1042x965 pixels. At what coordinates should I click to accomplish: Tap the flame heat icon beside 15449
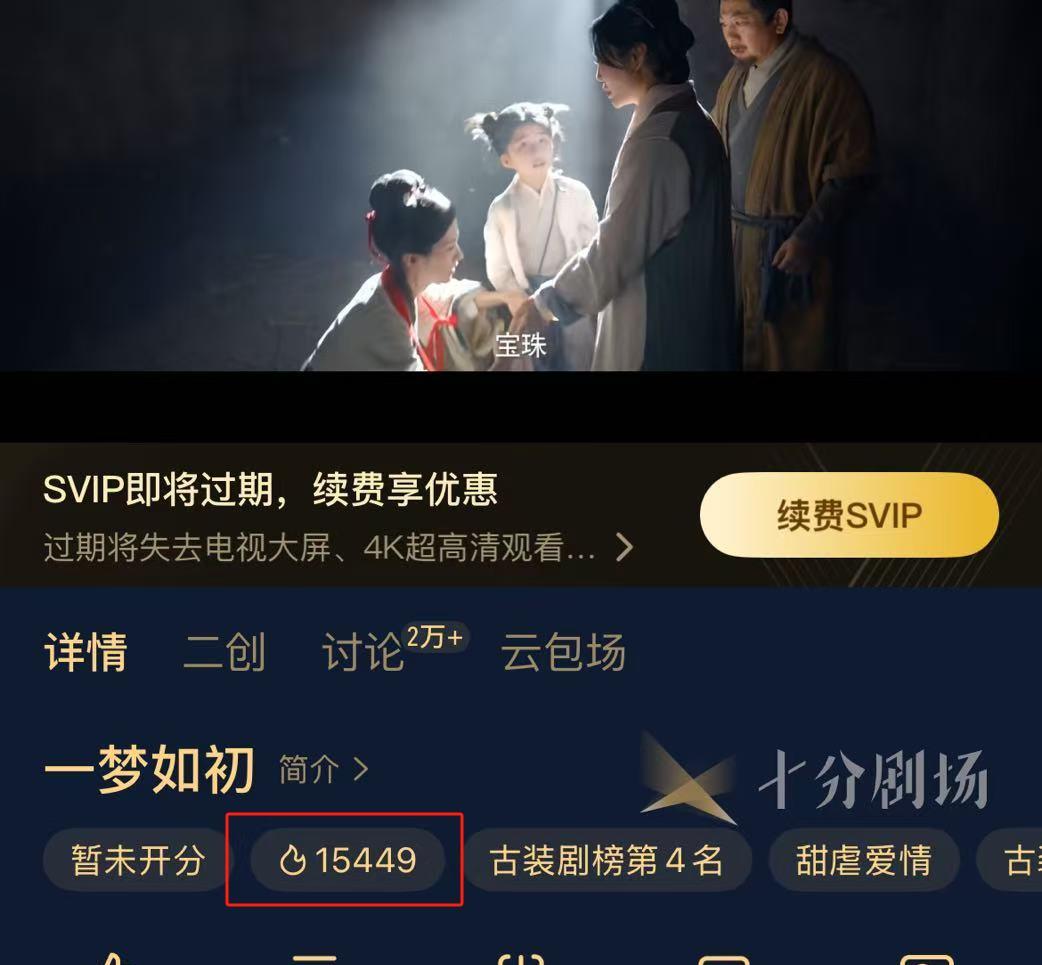coord(292,860)
